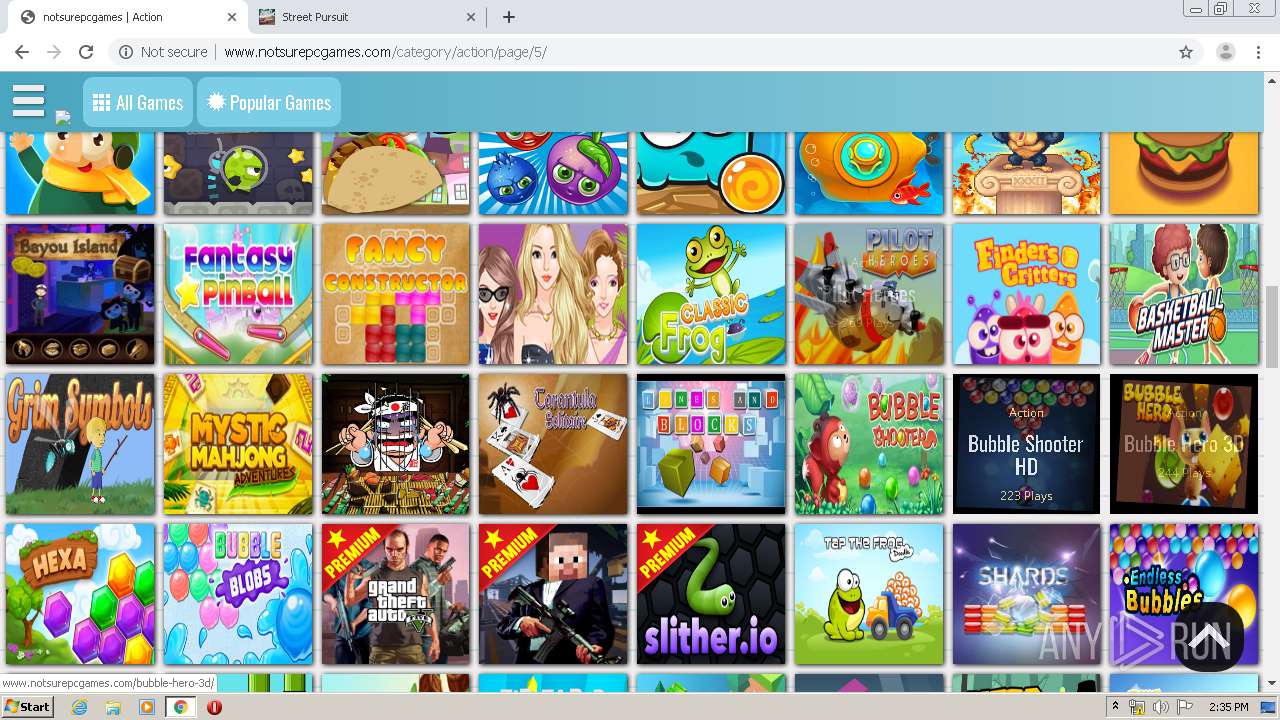Viewport: 1280px width, 720px height.
Task: Switch to the Street Pursuit tab
Action: (365, 17)
